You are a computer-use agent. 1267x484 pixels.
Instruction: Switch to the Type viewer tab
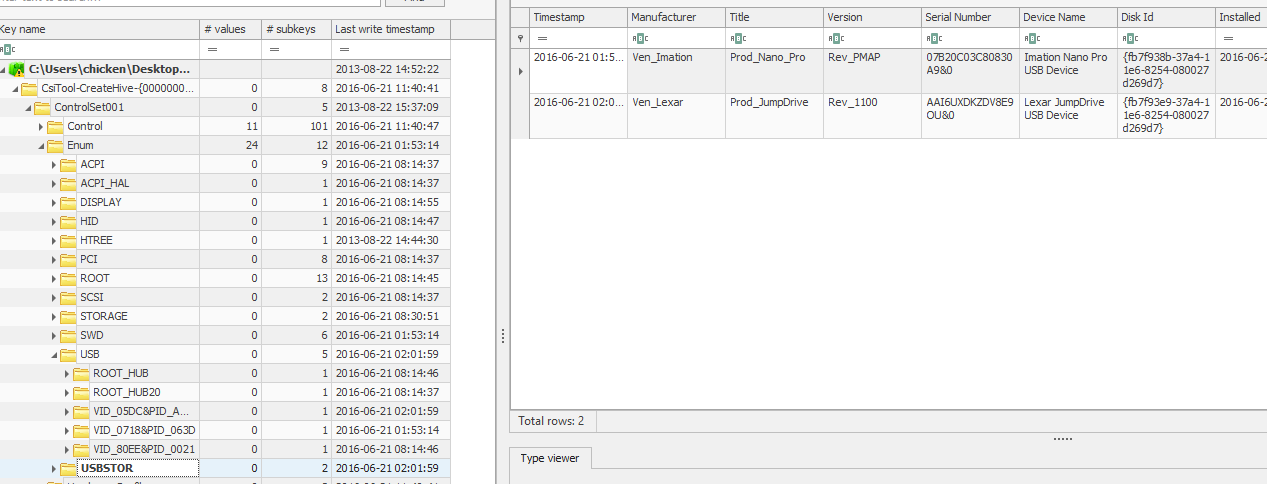pos(551,458)
